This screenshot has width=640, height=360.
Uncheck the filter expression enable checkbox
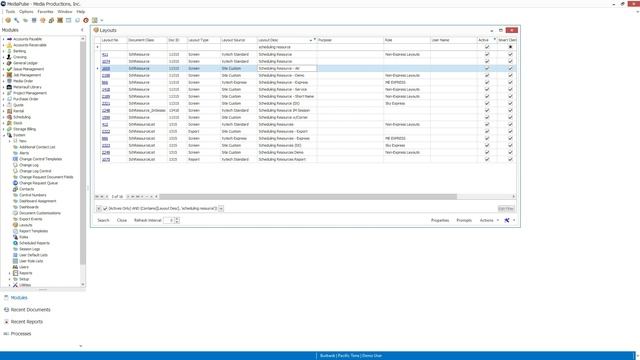(105, 209)
